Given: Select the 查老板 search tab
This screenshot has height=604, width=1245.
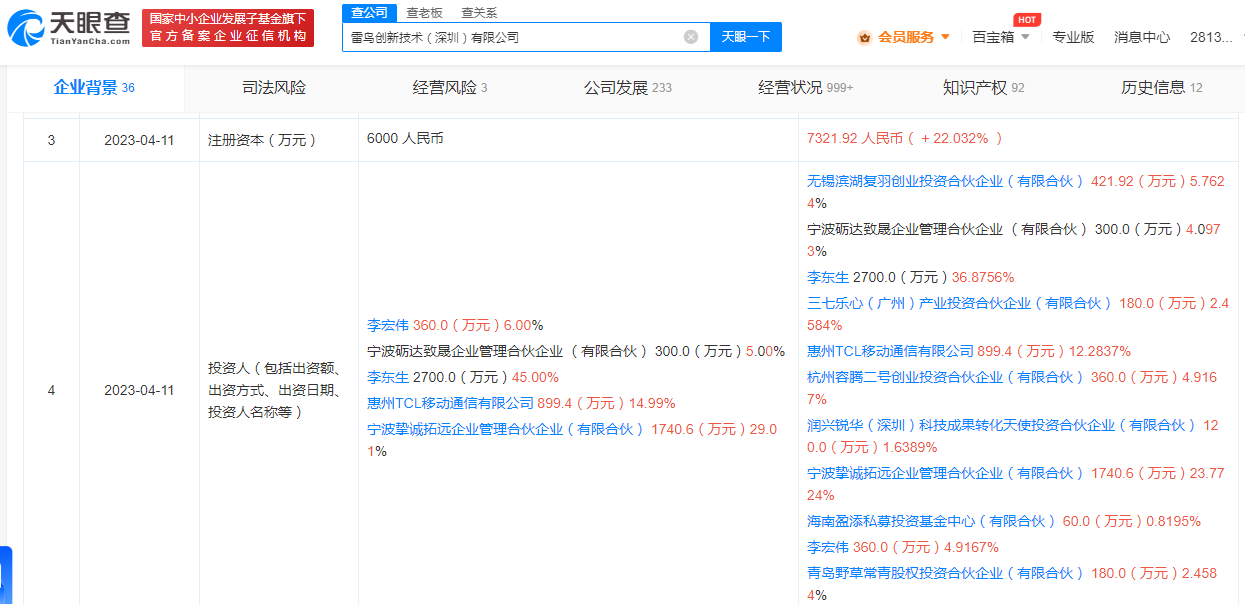Looking at the screenshot, I should click(424, 12).
